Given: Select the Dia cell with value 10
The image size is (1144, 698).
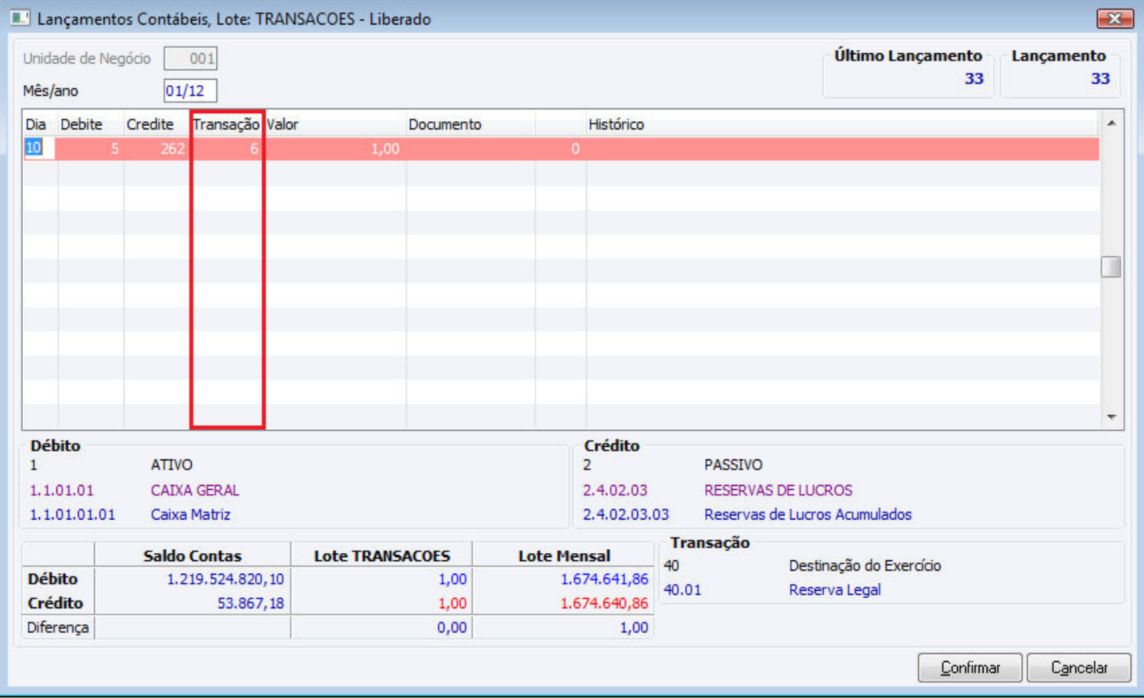Looking at the screenshot, I should pyautogui.click(x=39, y=148).
